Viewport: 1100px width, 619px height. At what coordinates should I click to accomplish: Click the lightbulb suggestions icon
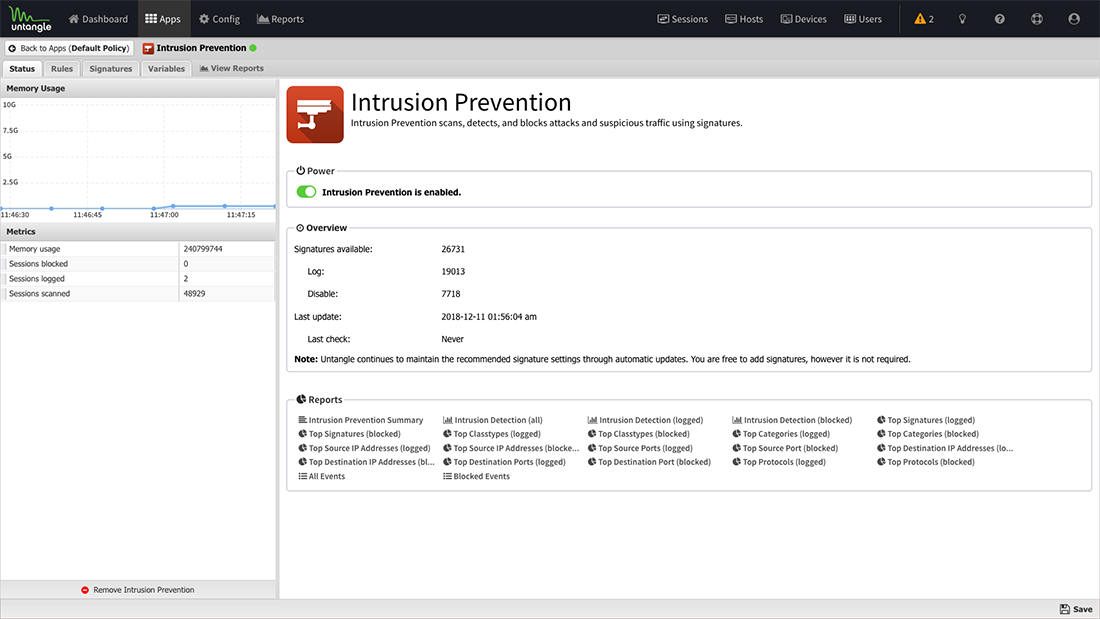(x=962, y=19)
